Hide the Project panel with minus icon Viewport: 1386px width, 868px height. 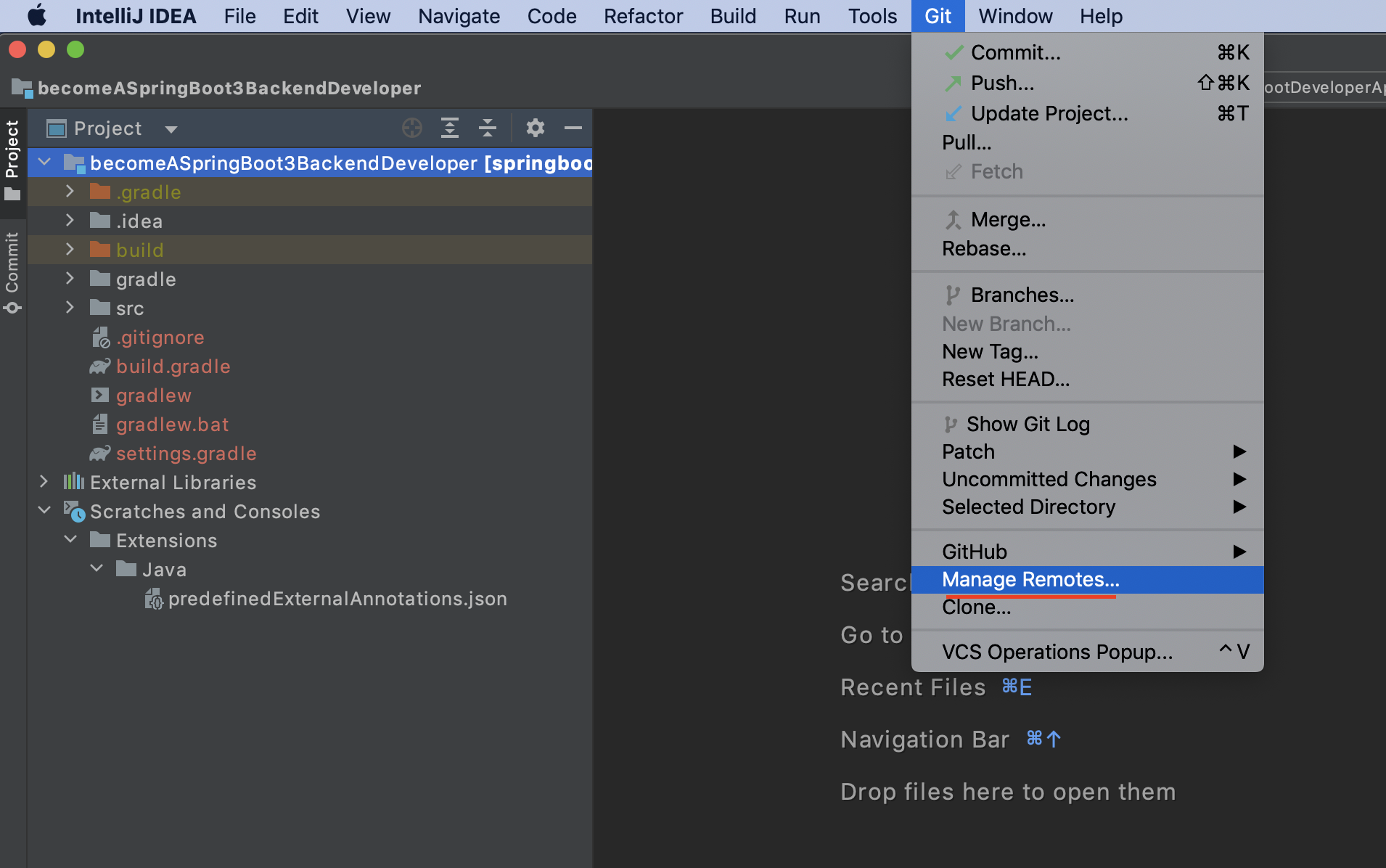pyautogui.click(x=573, y=128)
